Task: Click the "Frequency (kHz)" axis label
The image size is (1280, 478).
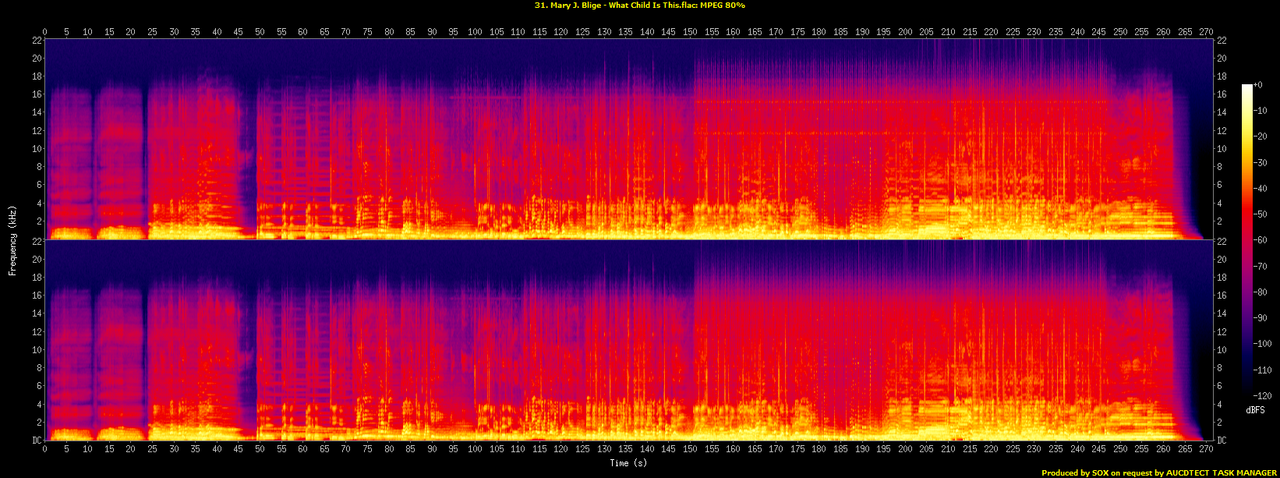Action: pyautogui.click(x=10, y=239)
